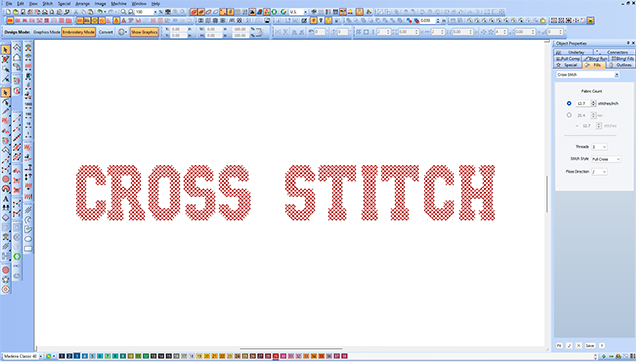Open the Stitch menu

[x=47, y=3]
